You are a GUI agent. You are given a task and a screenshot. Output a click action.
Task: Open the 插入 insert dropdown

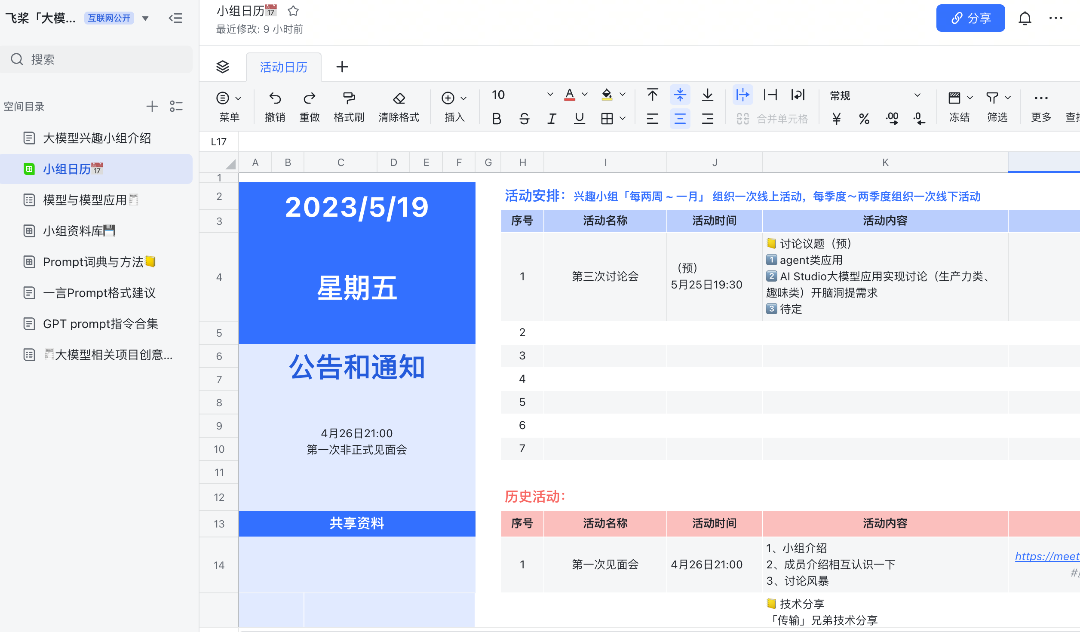point(454,106)
